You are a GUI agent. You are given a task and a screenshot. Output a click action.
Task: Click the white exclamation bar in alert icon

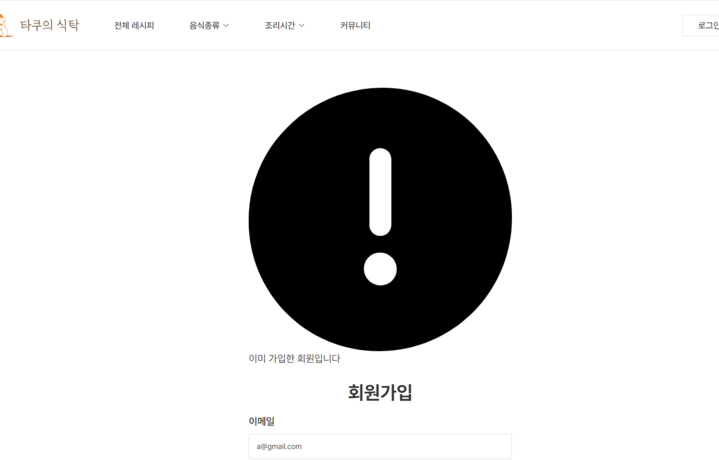click(x=380, y=192)
